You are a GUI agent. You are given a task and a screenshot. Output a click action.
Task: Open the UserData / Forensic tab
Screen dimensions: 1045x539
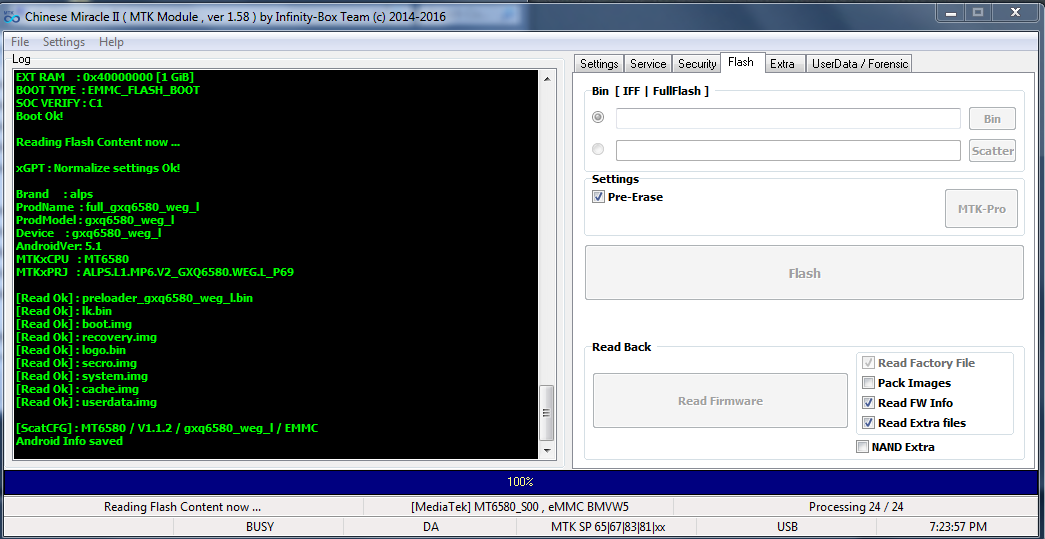click(x=860, y=64)
